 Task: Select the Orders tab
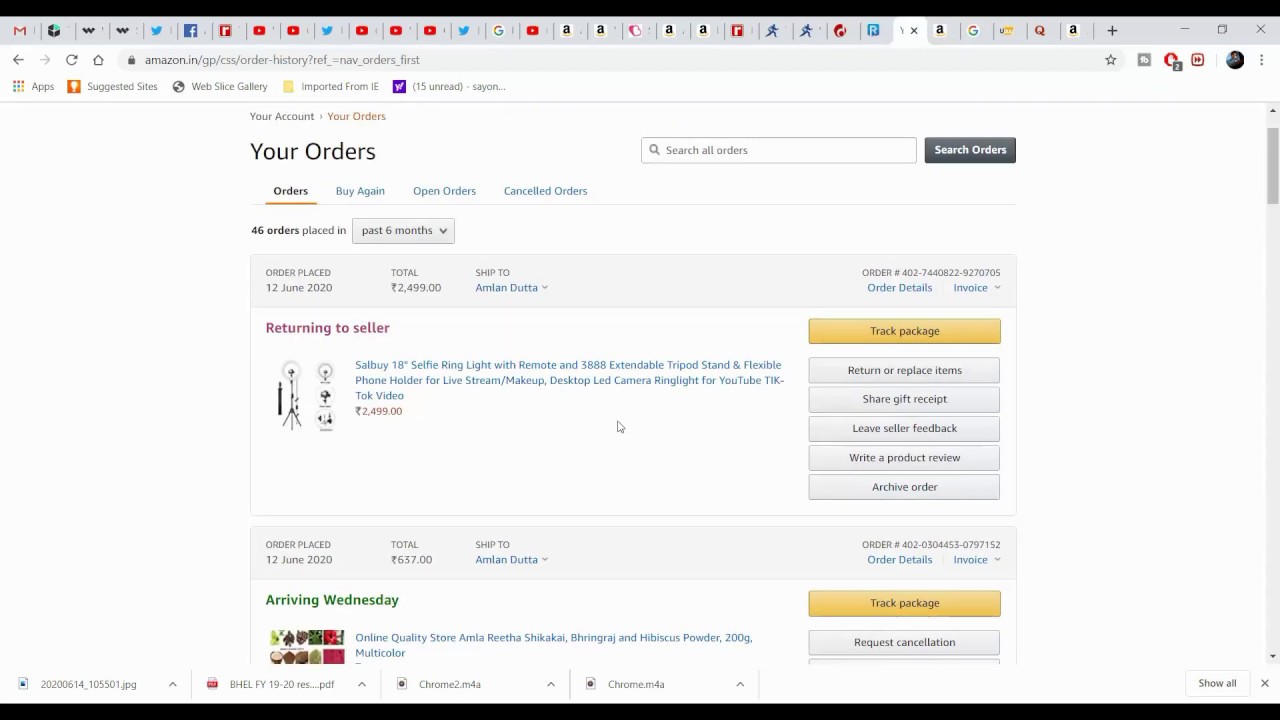(x=290, y=191)
